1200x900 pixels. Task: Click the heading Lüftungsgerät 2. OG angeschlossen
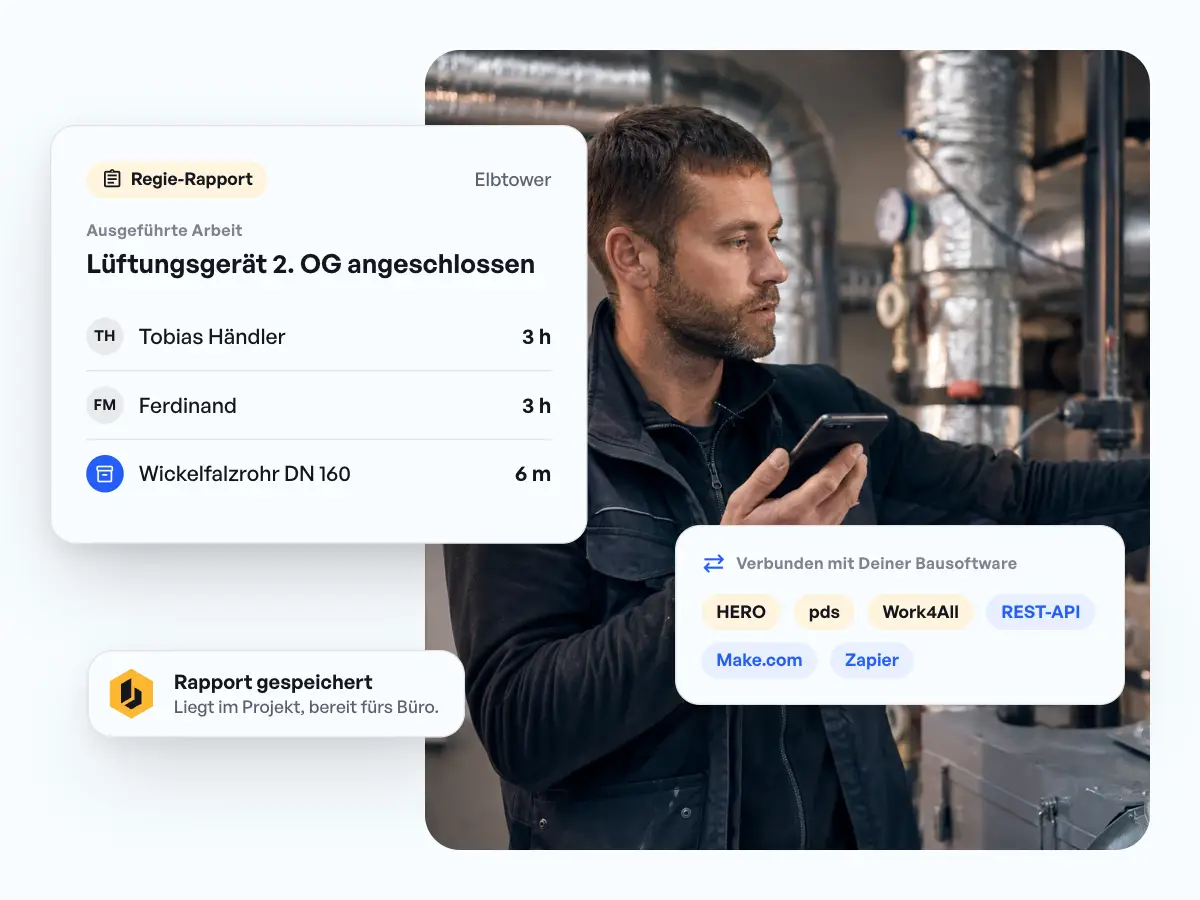[x=311, y=265]
